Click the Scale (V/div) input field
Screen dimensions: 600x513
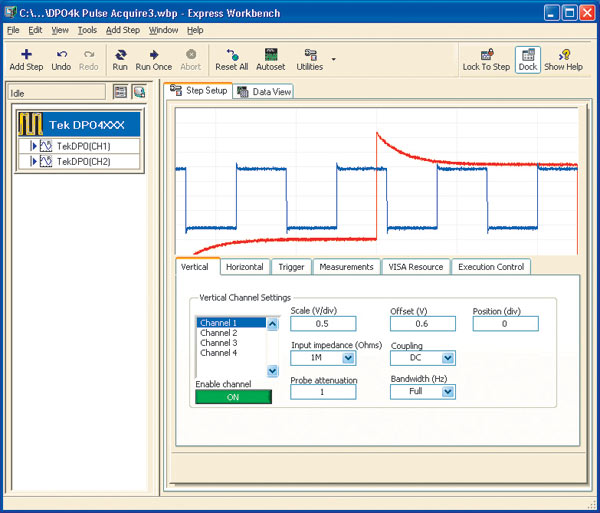pos(323,324)
